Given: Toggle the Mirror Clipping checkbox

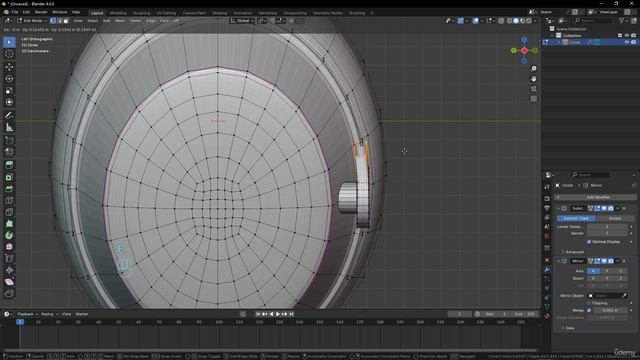Looking at the screenshot, I should click(589, 303).
